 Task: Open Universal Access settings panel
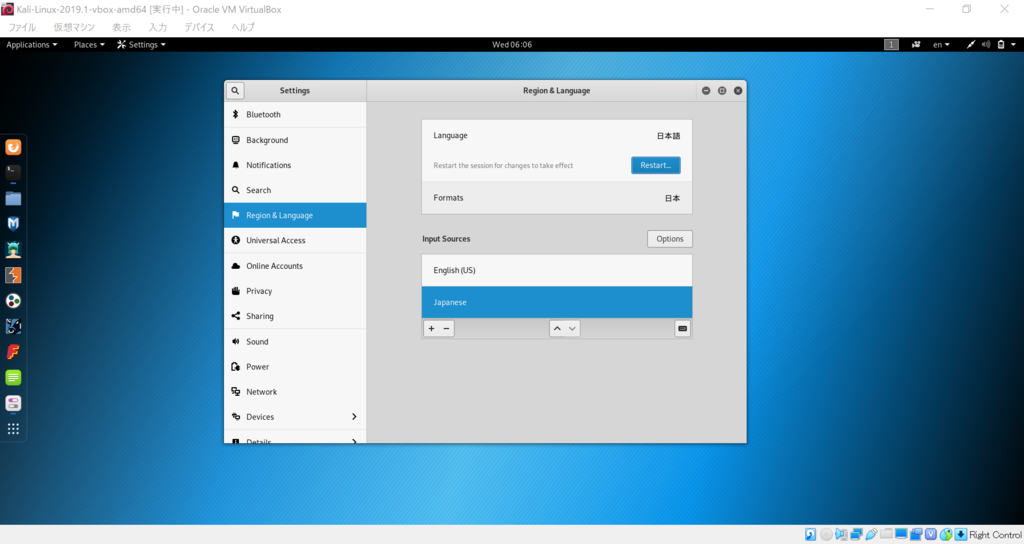pyautogui.click(x=295, y=240)
